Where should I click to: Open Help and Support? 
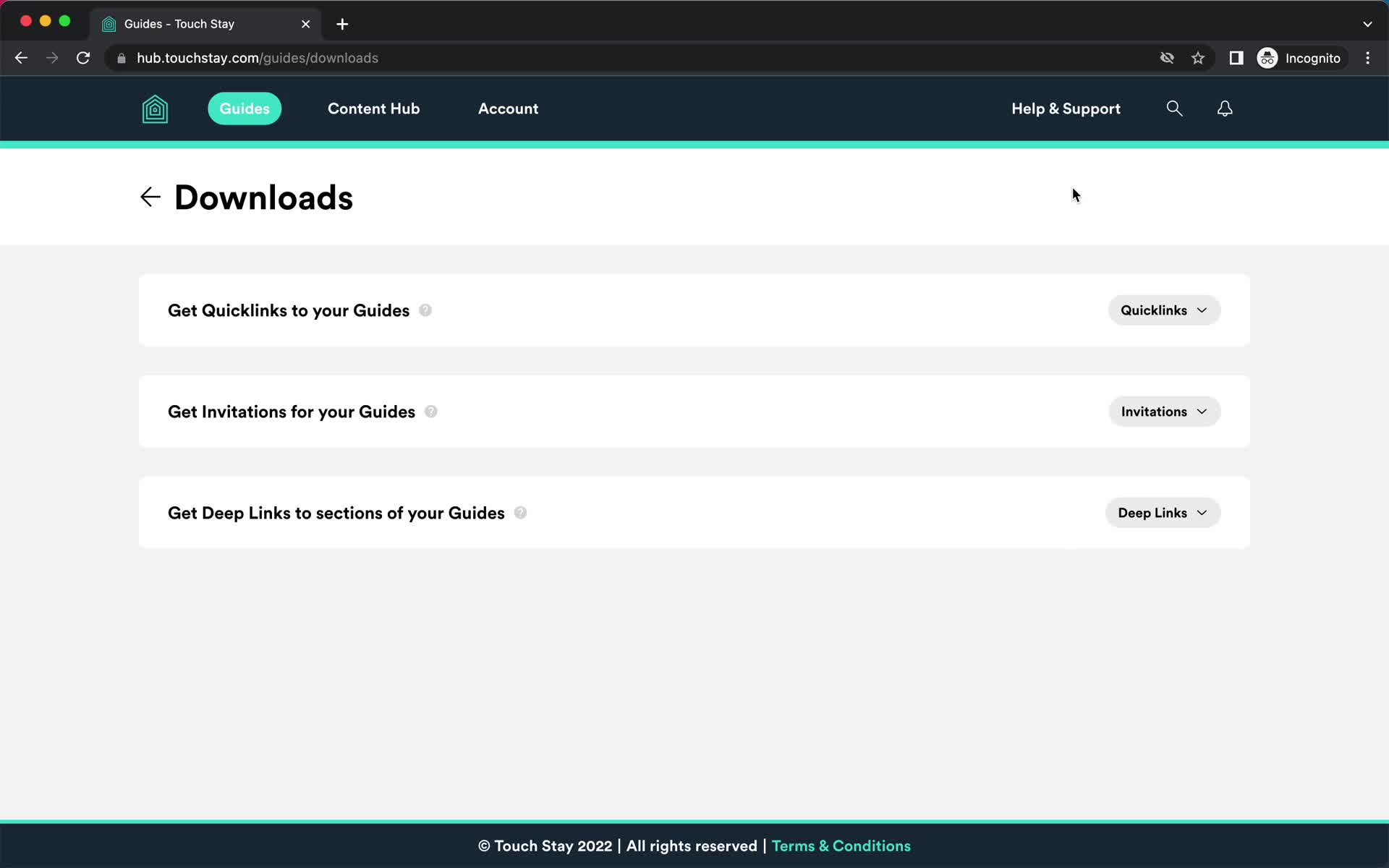(x=1066, y=108)
